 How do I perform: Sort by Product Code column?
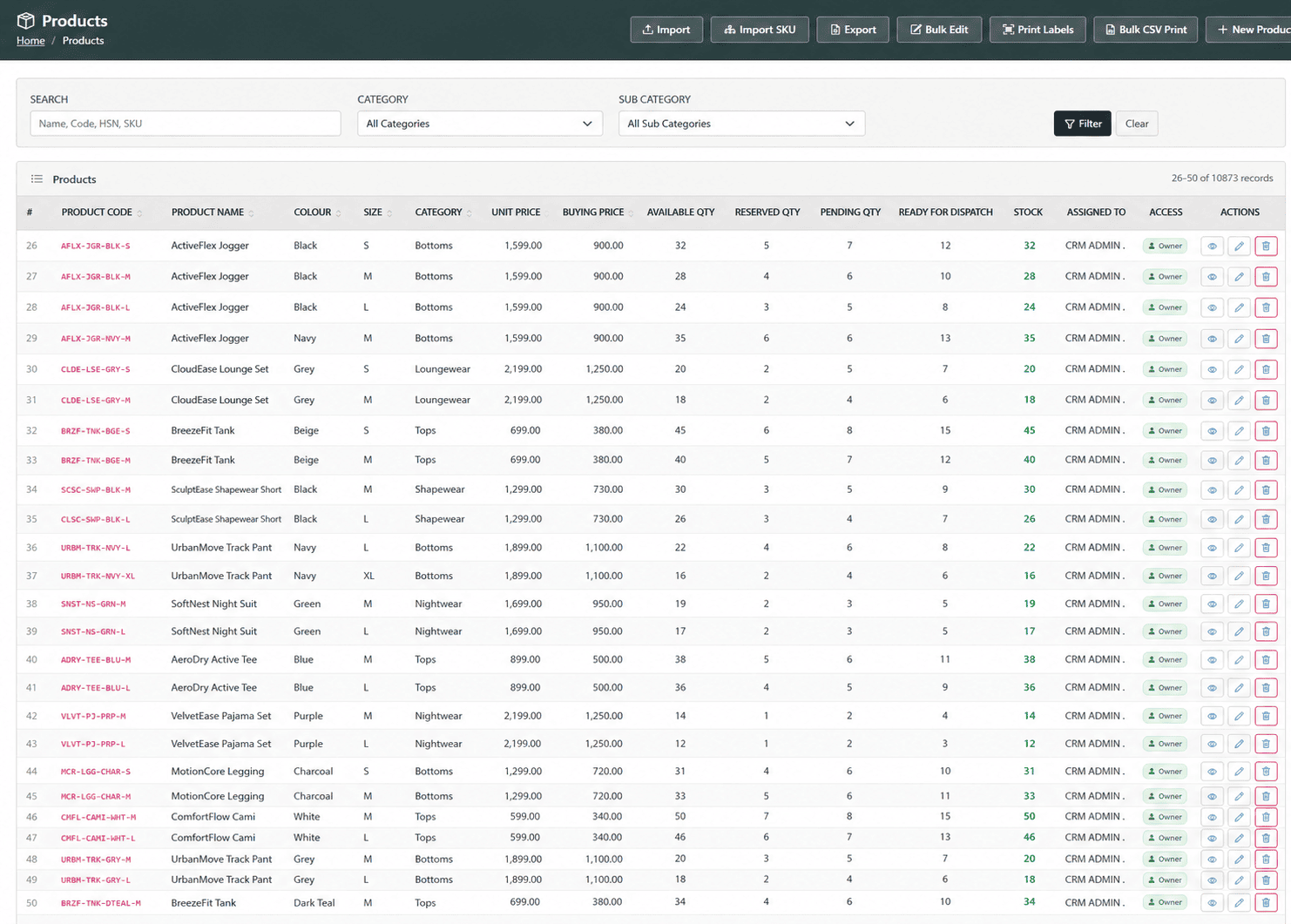tap(101, 212)
